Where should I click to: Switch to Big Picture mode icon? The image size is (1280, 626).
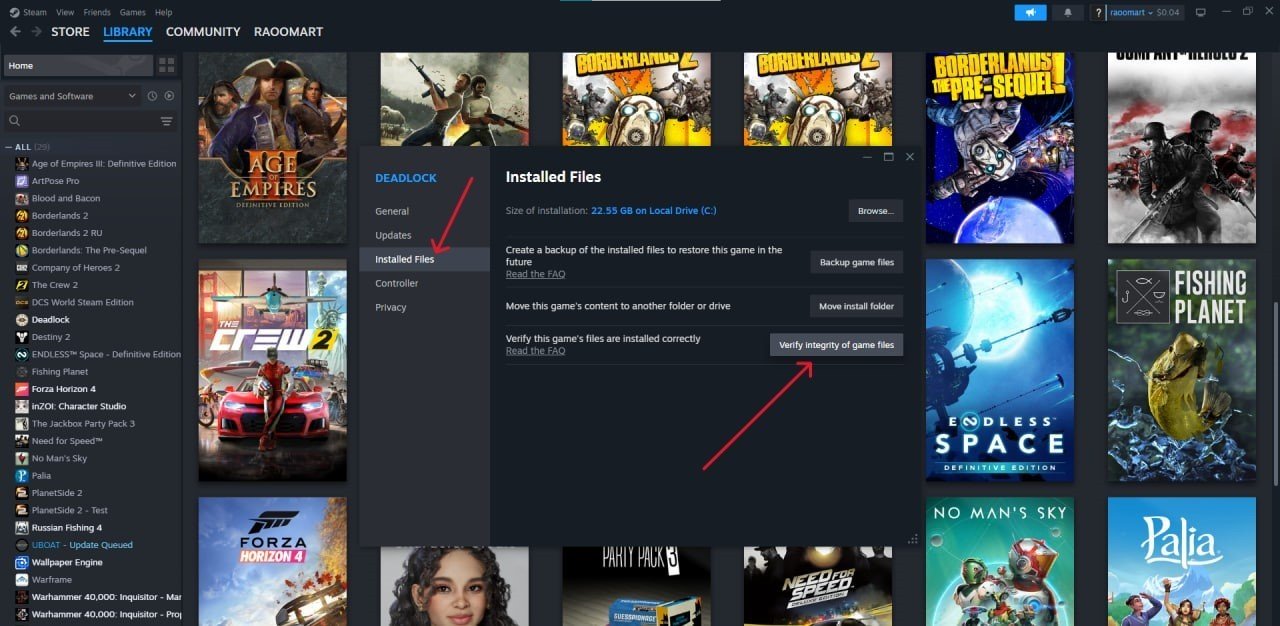pos(1201,12)
